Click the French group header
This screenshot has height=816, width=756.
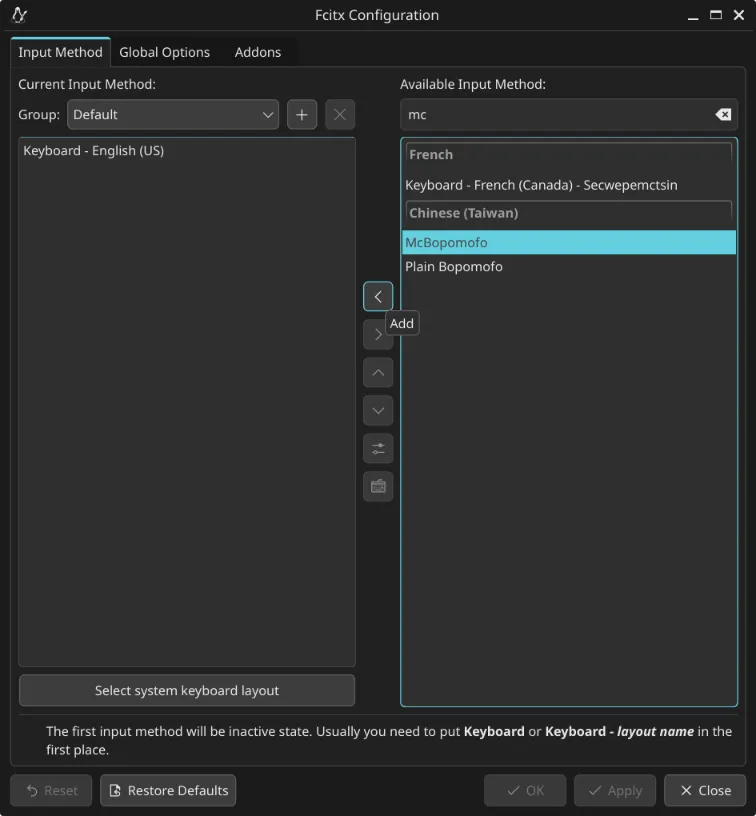pyautogui.click(x=569, y=155)
